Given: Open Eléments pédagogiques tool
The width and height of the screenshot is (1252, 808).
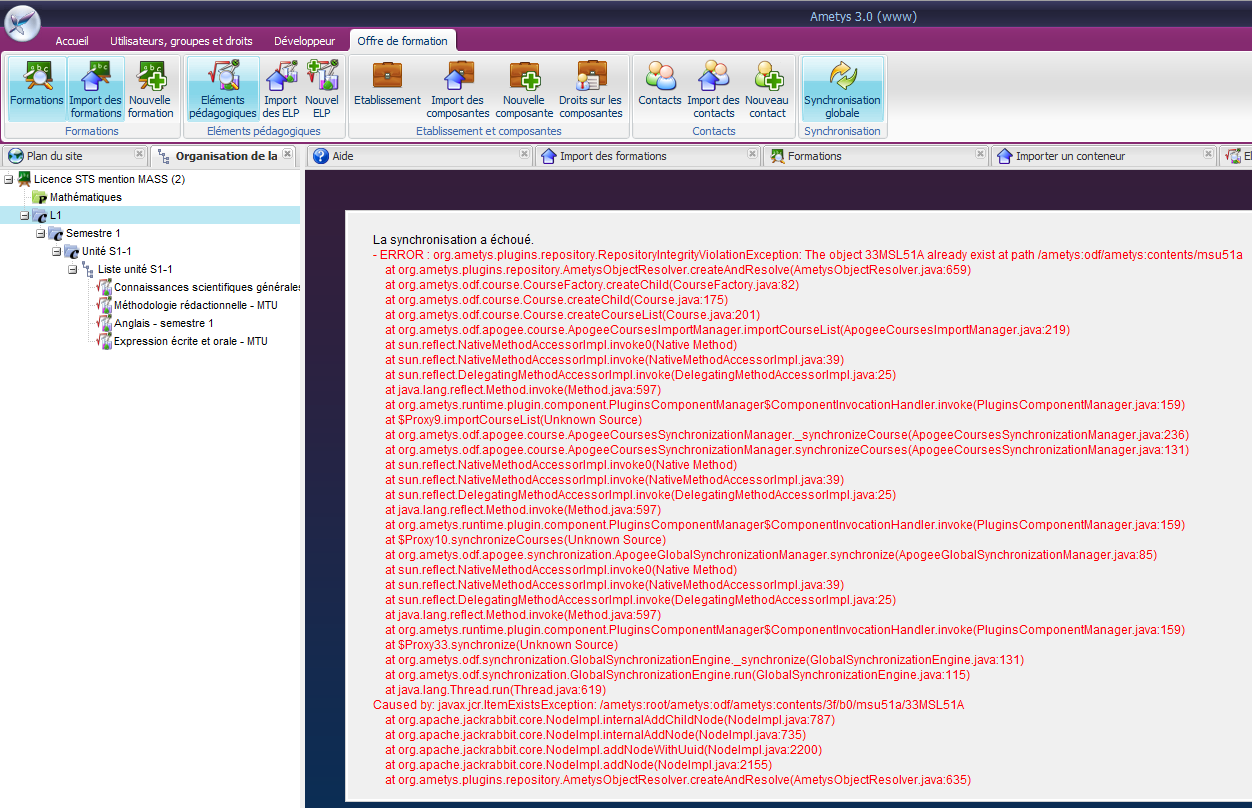Looking at the screenshot, I should coord(223,88).
